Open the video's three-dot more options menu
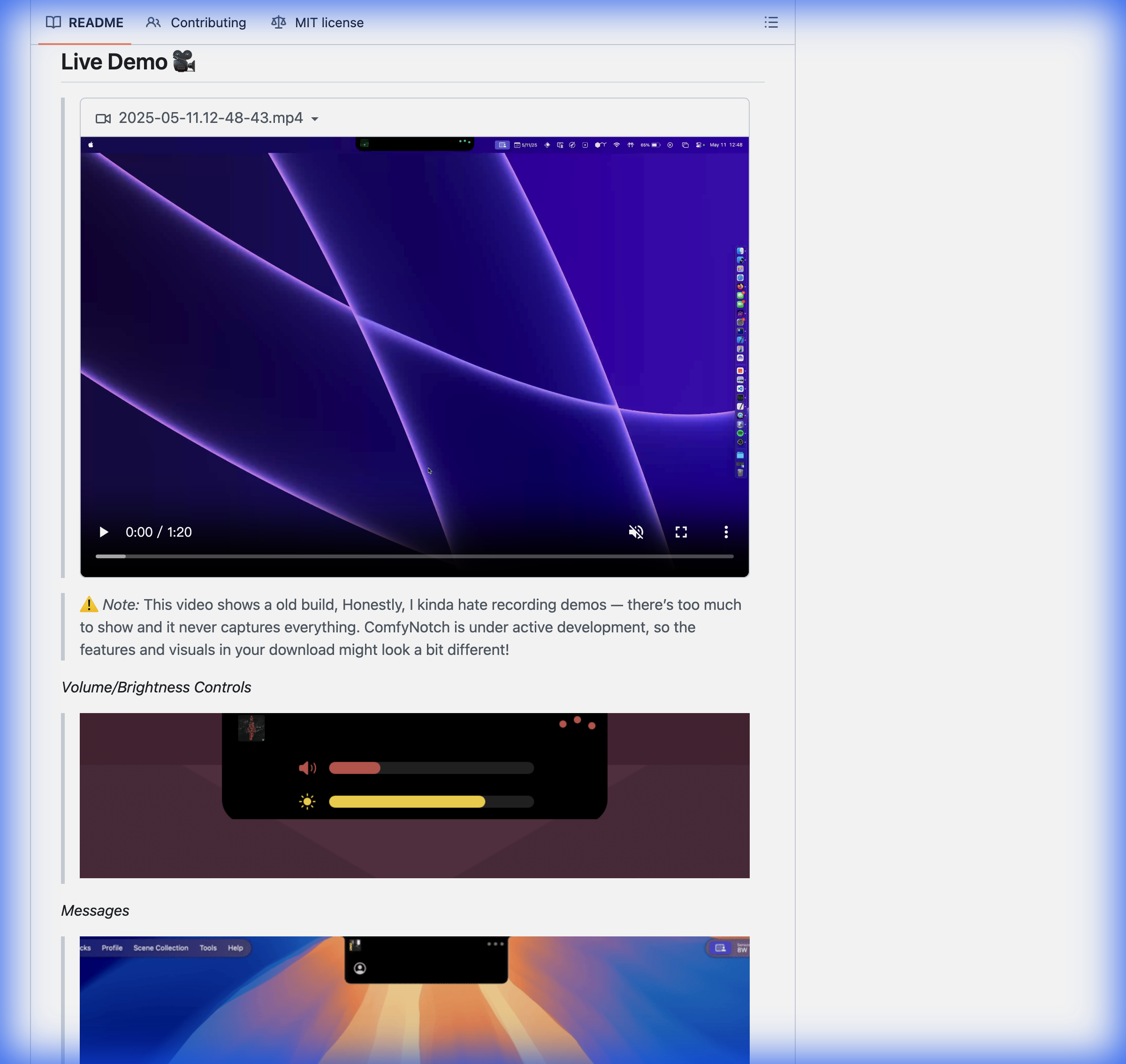1126x1064 pixels. coord(726,532)
